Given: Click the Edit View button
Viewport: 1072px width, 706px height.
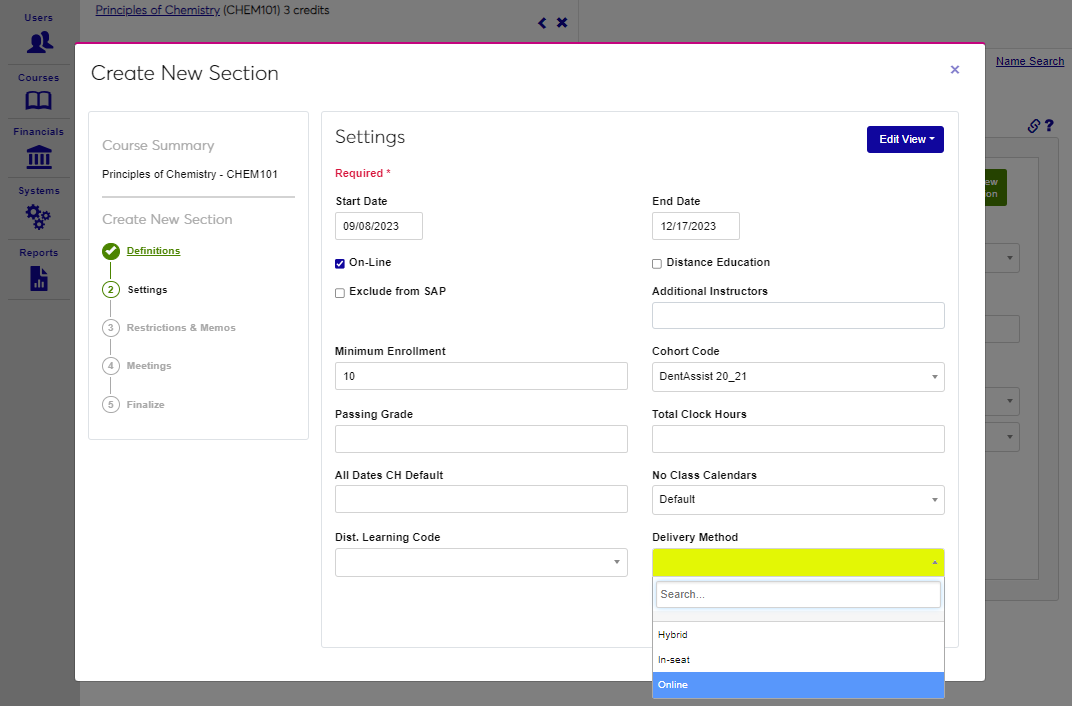Looking at the screenshot, I should [x=904, y=140].
